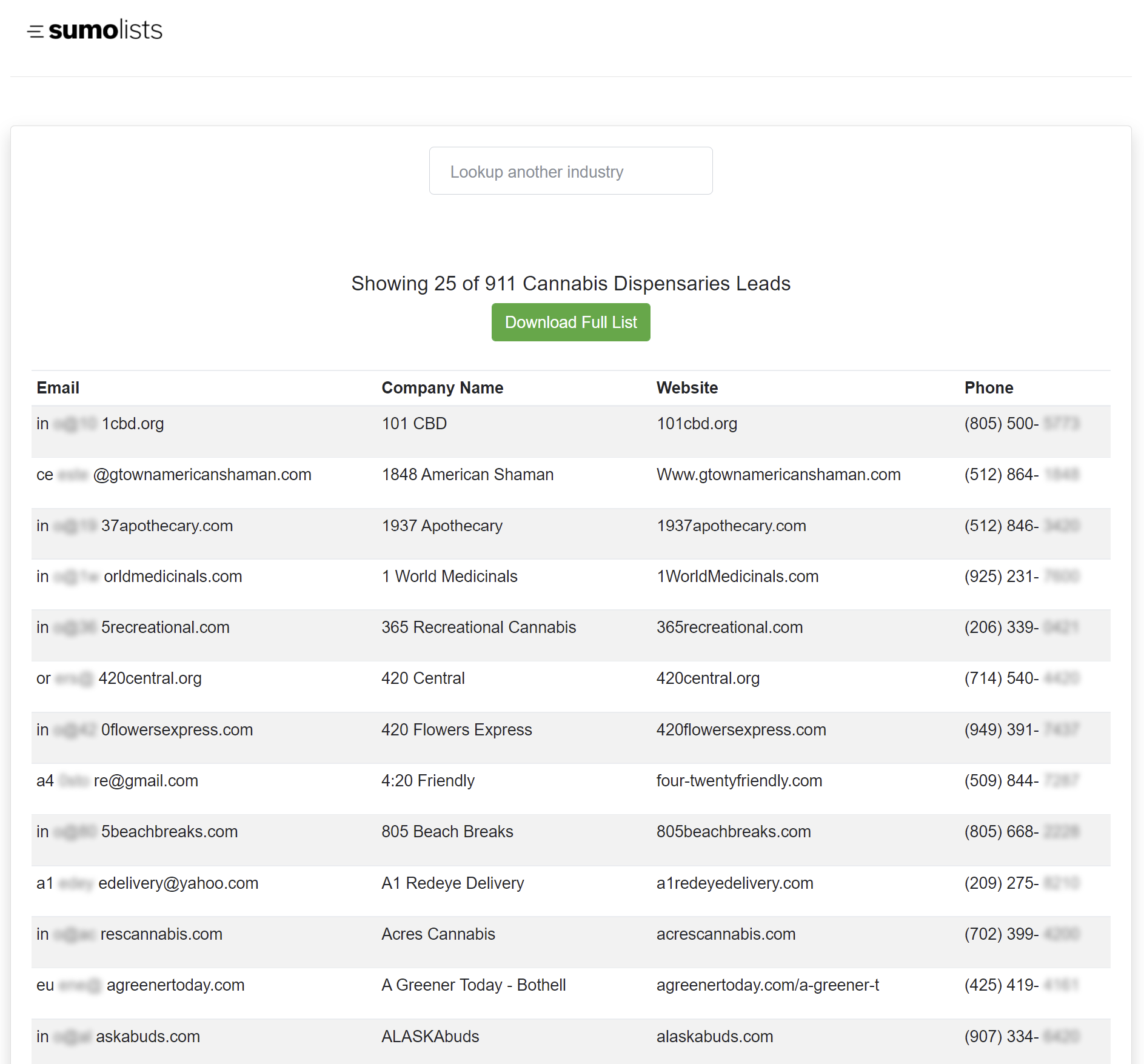Click website 420central.org

[707, 678]
